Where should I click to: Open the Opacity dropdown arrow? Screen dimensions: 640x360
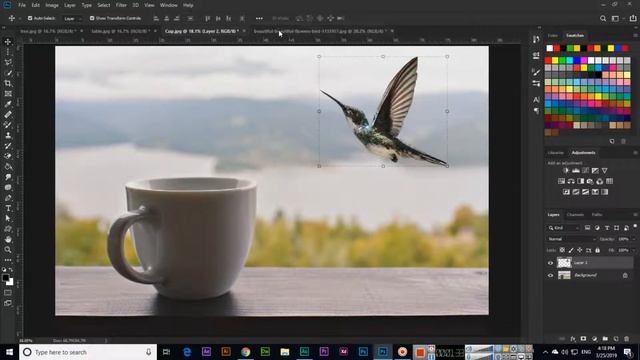click(633, 239)
